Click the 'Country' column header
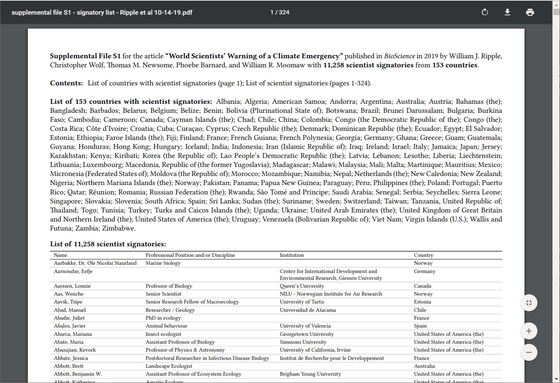The height and width of the screenshot is (383, 560). coord(423,255)
